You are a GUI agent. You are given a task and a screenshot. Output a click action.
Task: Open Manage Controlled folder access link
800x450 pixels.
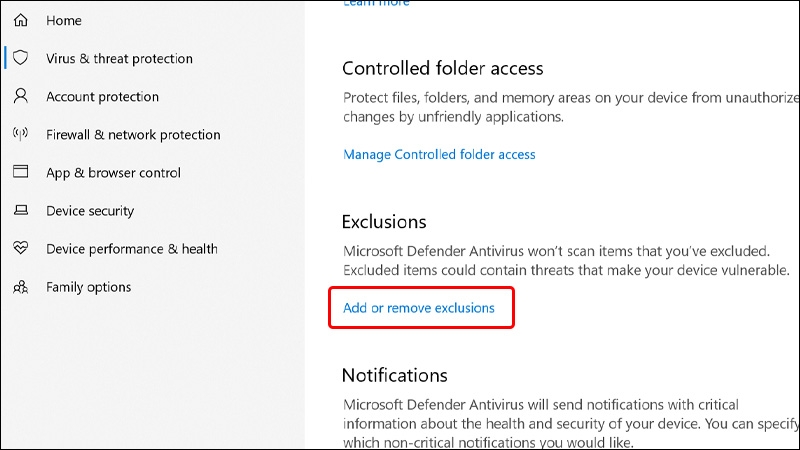[439, 155]
